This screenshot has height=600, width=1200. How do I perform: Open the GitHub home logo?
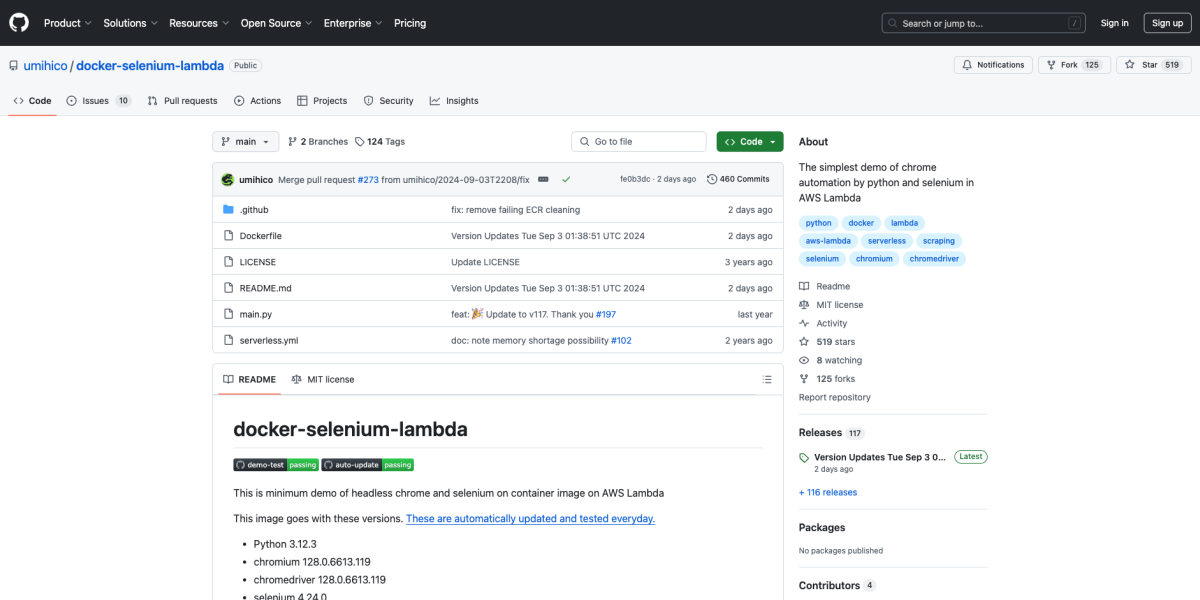18,22
